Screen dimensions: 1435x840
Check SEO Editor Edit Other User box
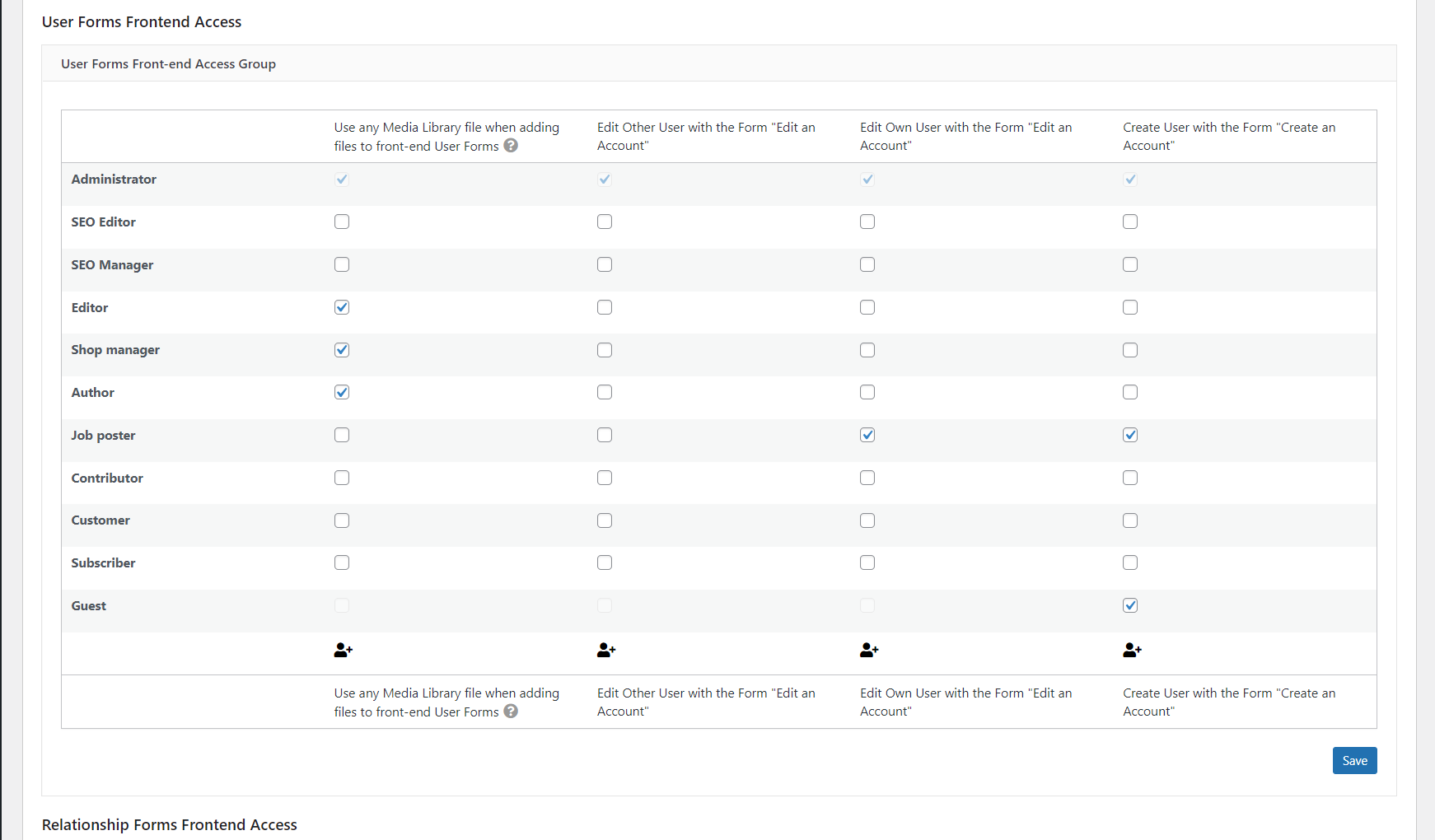(x=605, y=222)
